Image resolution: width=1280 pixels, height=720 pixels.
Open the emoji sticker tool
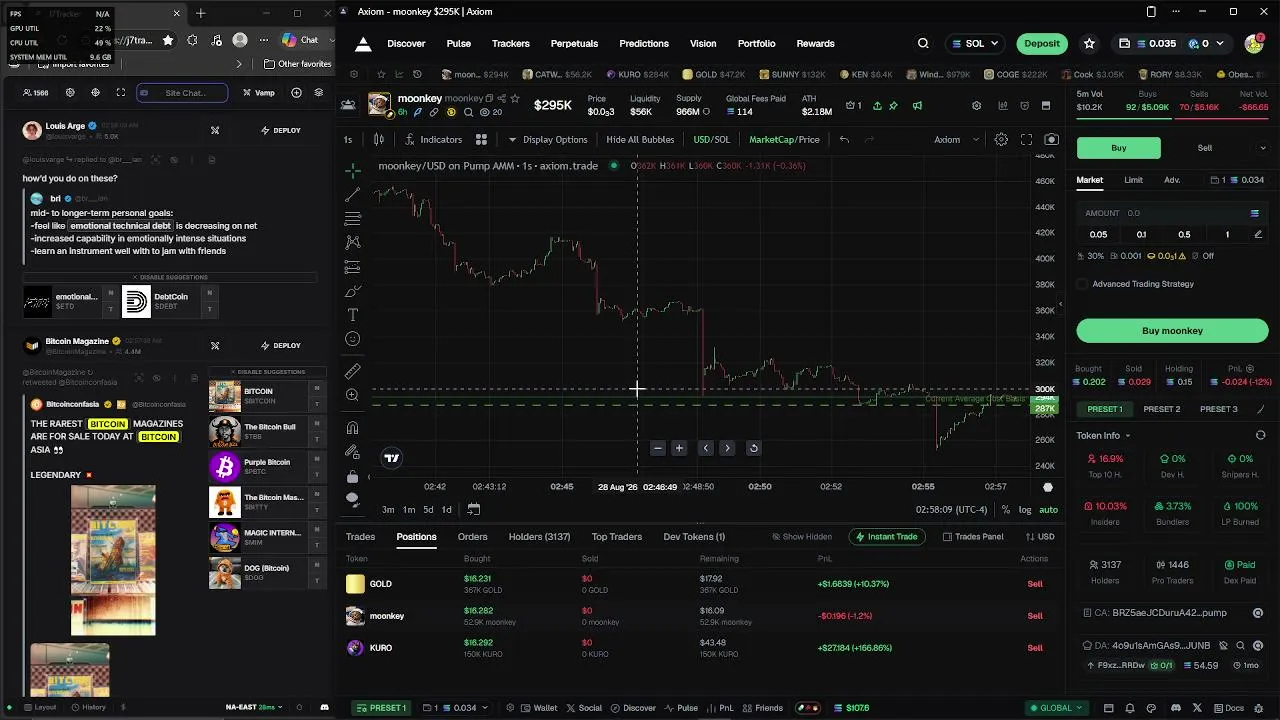[352, 340]
